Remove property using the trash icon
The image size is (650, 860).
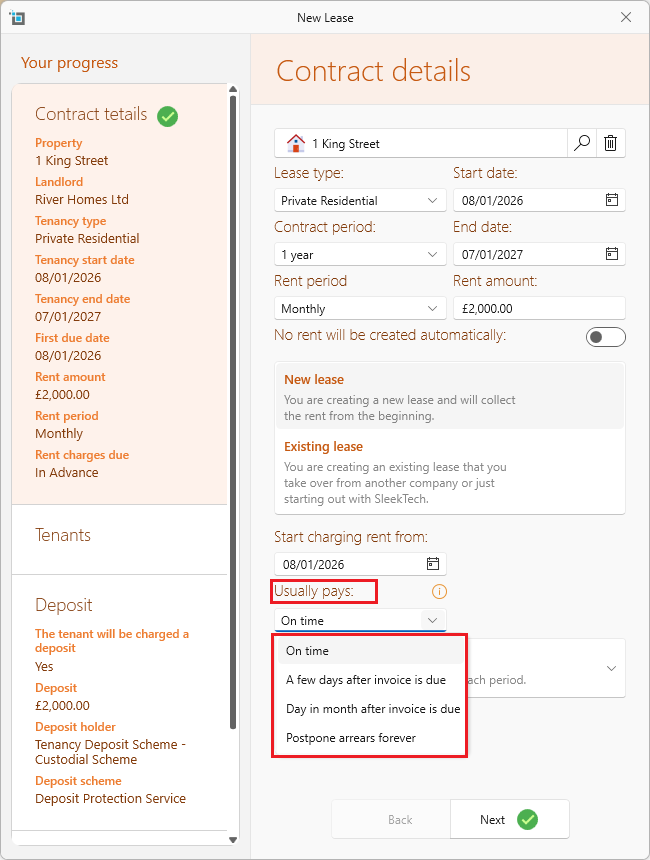pyautogui.click(x=611, y=143)
